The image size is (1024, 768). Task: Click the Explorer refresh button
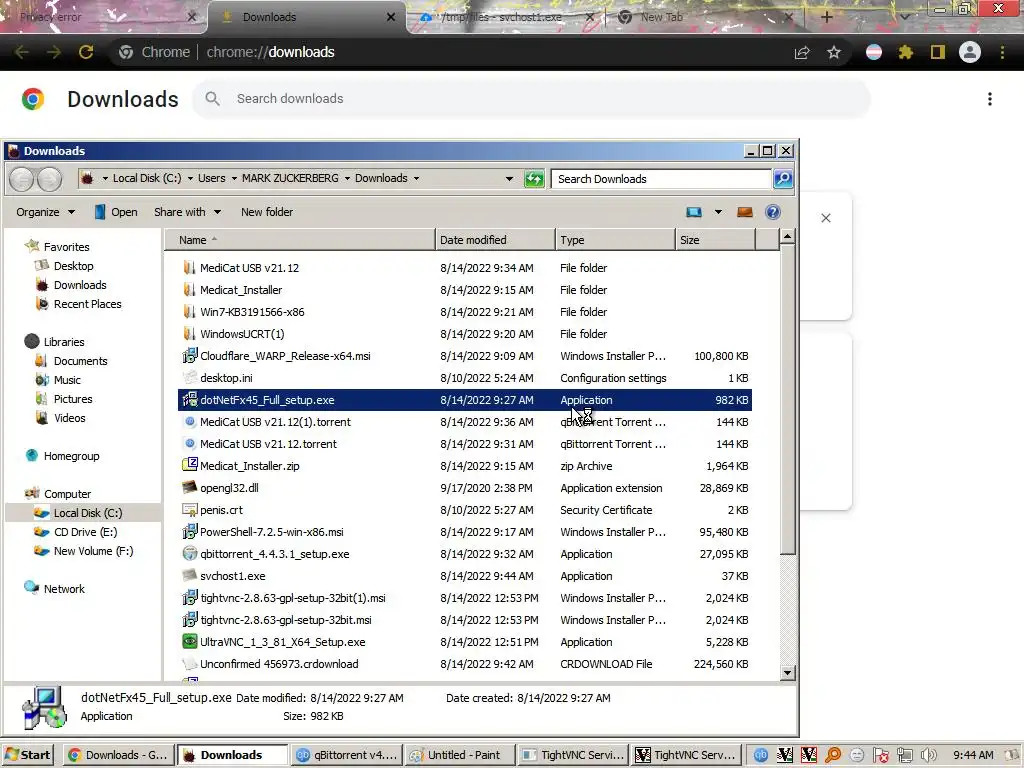click(x=534, y=178)
